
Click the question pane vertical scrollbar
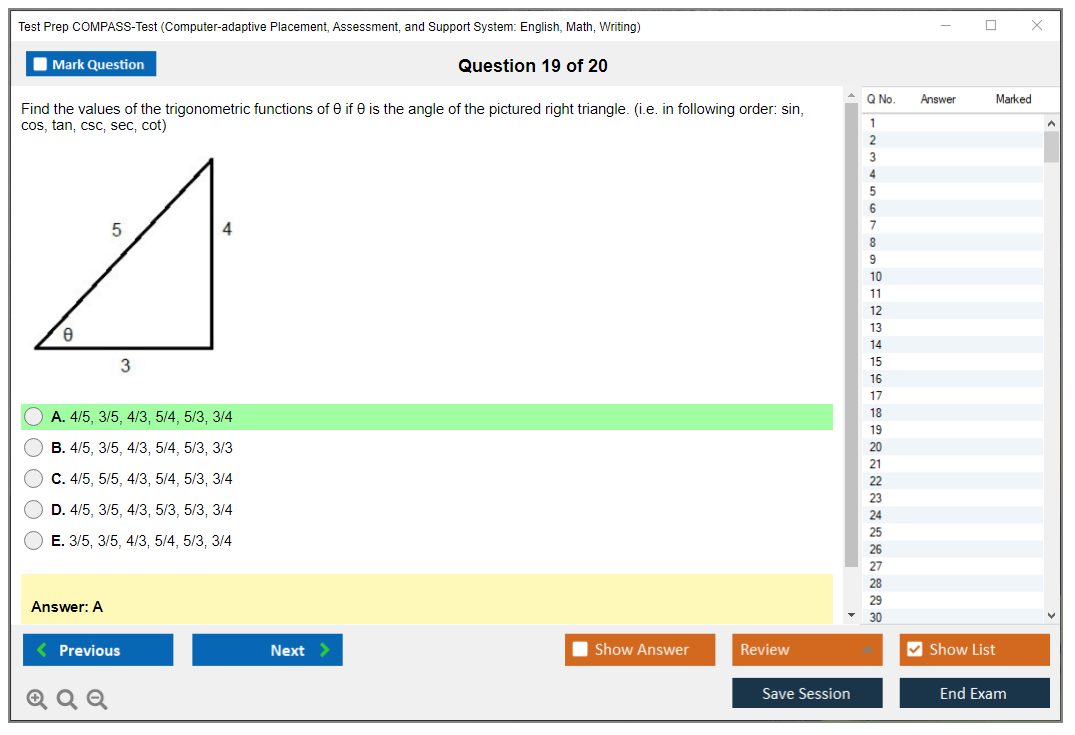click(851, 330)
